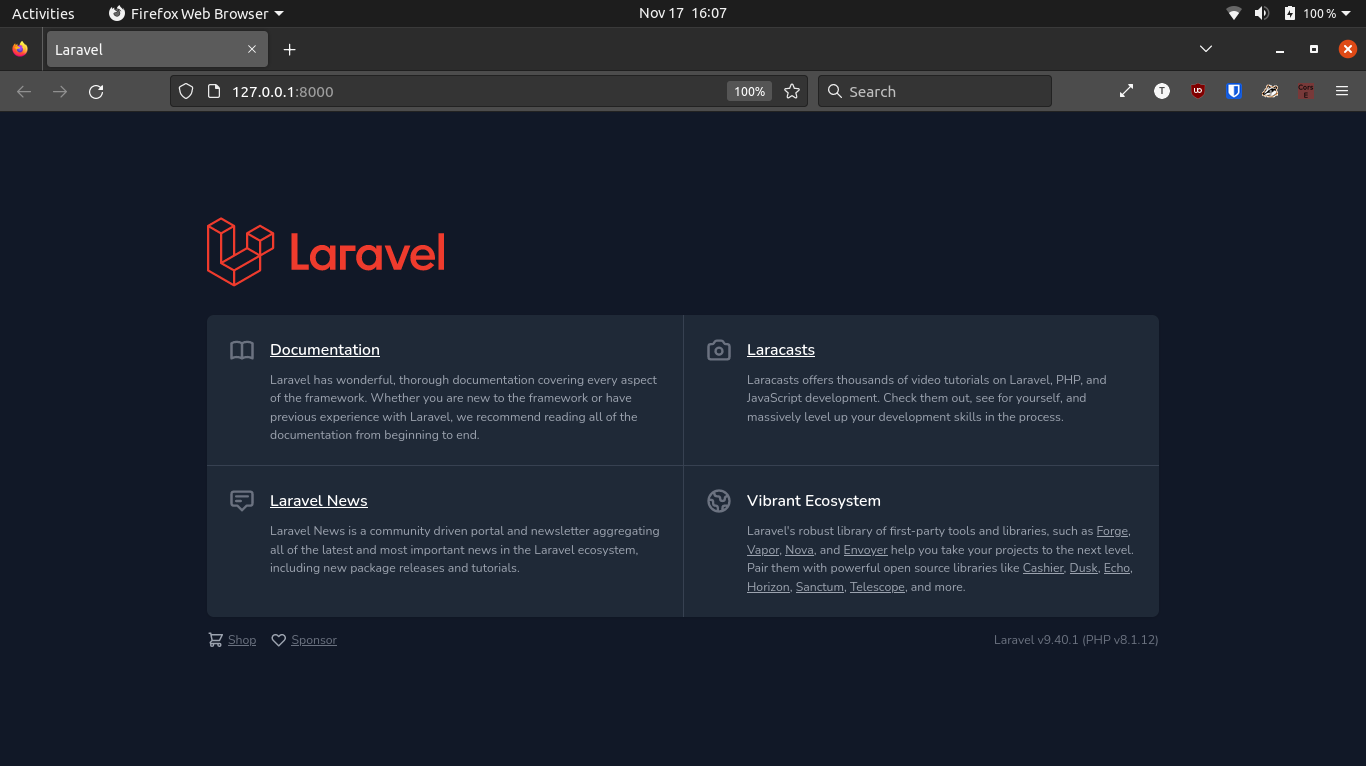Click the Laravel v9.40.1 (PHP v8.1.12) text

[x=1076, y=640]
